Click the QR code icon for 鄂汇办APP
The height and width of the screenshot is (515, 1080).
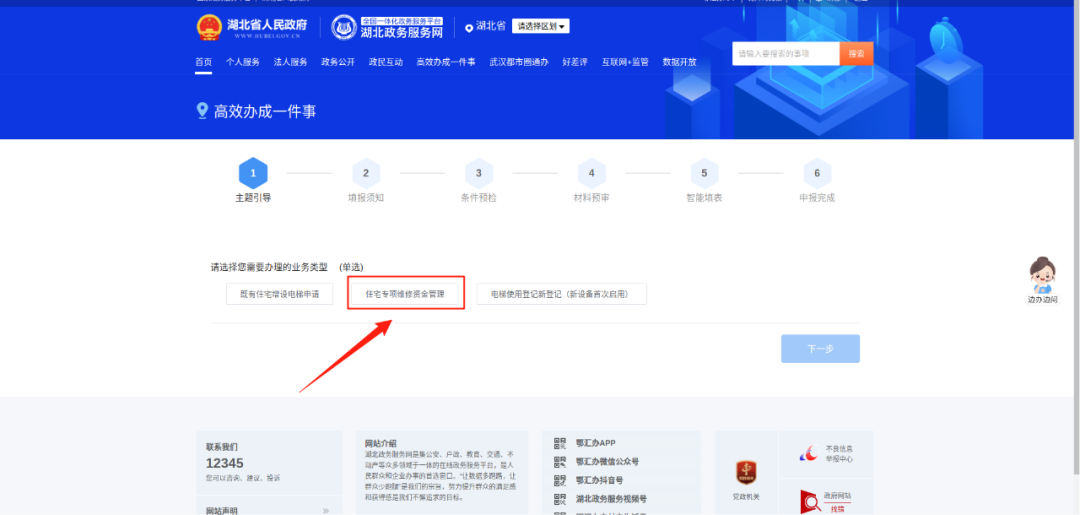click(561, 444)
